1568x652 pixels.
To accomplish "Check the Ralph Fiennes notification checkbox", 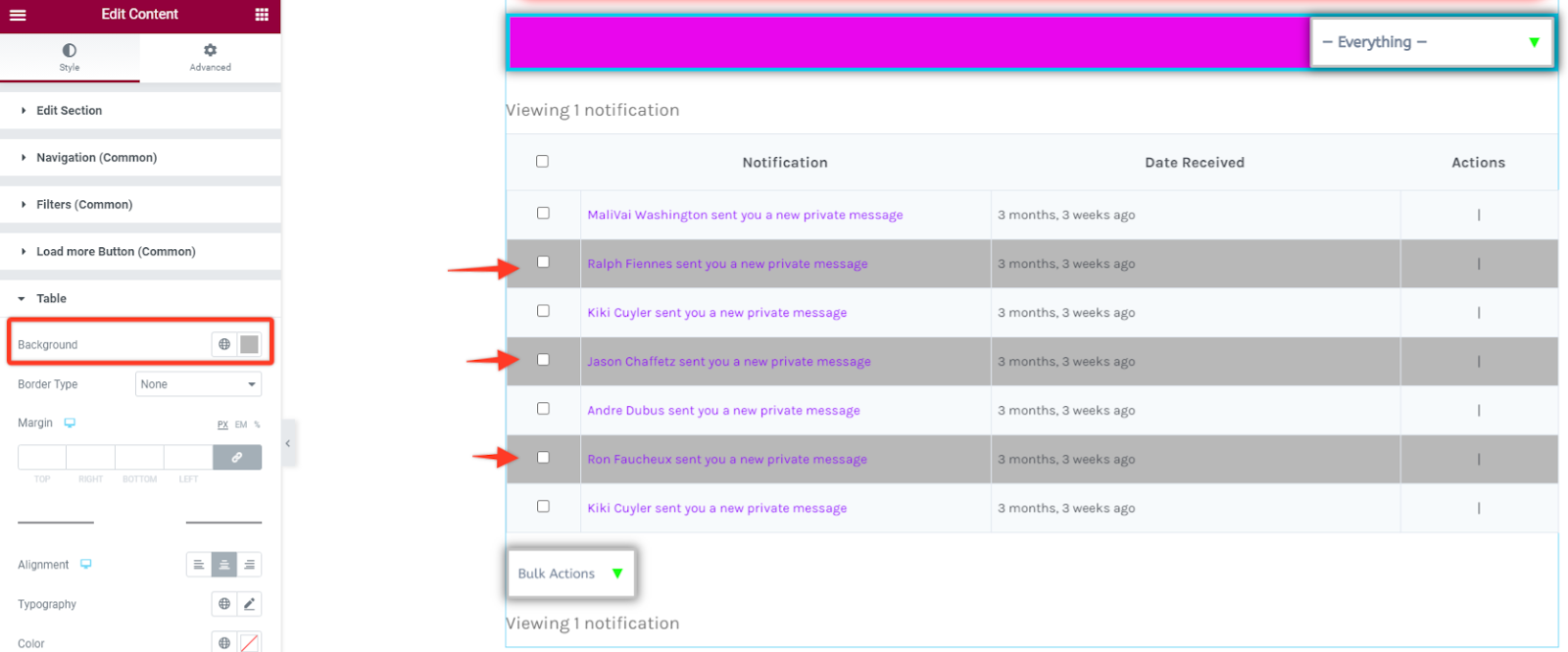I will [x=543, y=262].
